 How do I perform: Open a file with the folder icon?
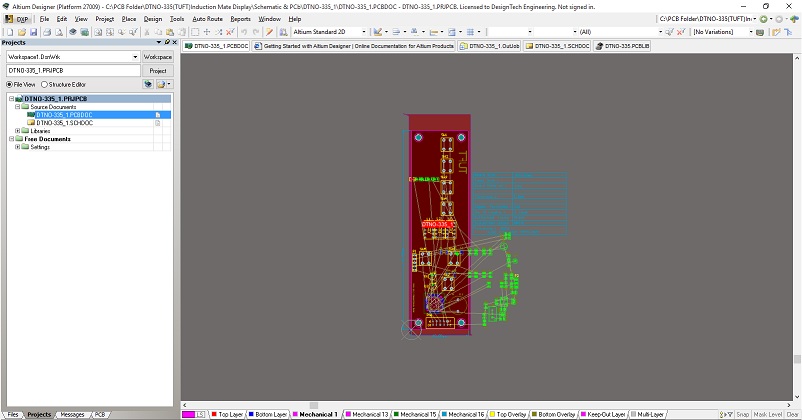tap(22, 32)
